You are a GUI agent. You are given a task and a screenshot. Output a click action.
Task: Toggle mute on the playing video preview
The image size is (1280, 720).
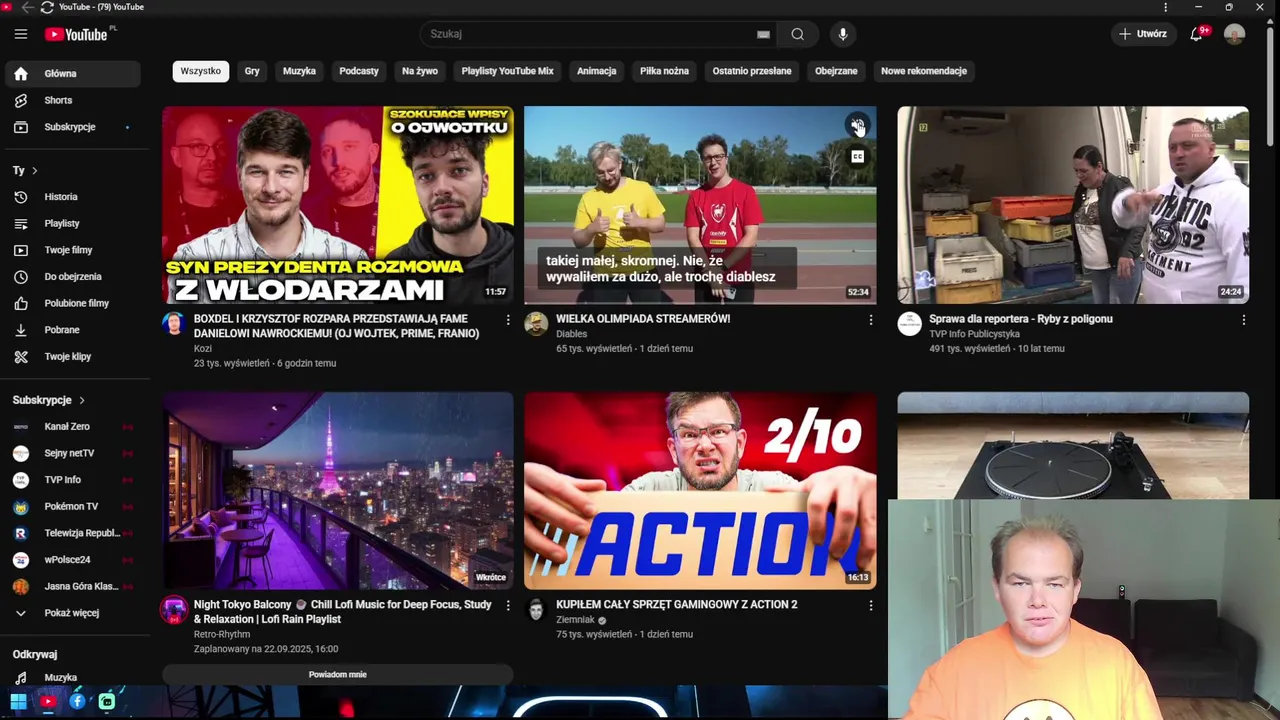[857, 125]
